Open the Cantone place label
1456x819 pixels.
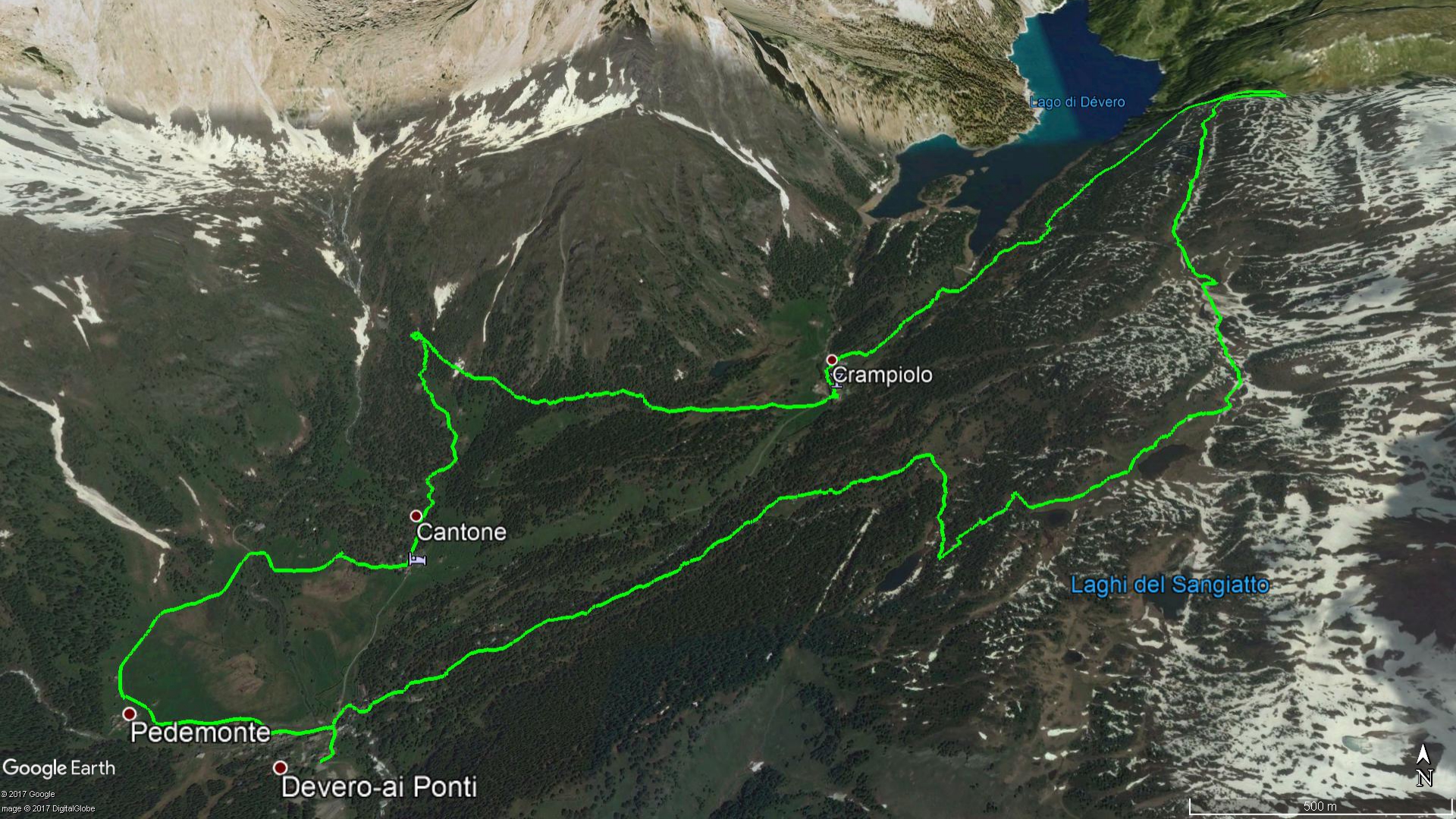tap(462, 532)
